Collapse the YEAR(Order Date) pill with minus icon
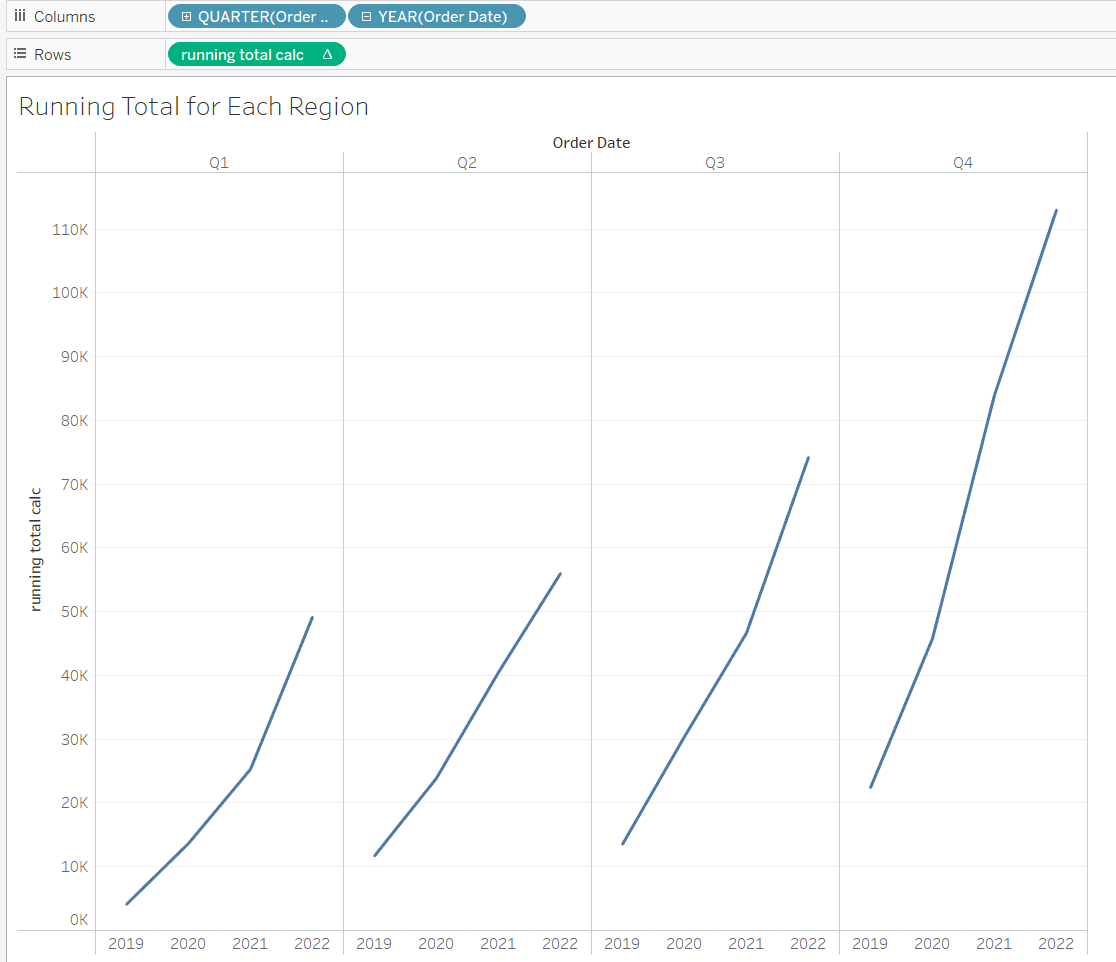Viewport: 1116px width, 962px height. coord(366,16)
